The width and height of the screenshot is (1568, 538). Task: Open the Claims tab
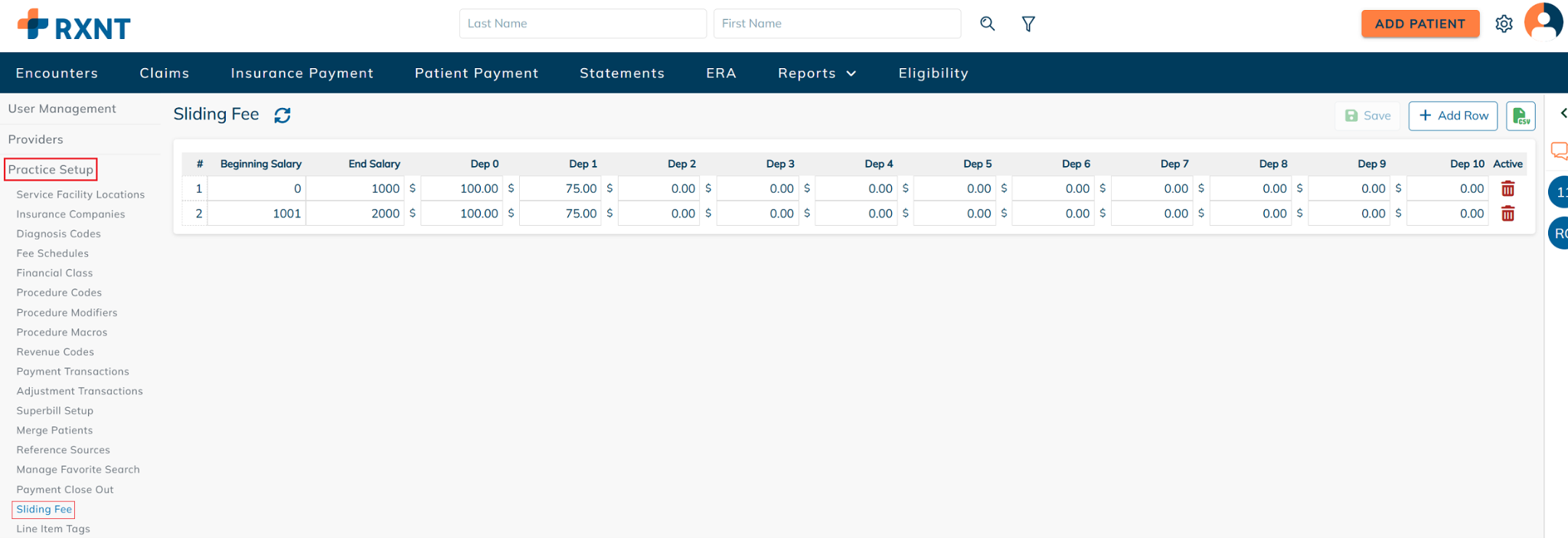tap(164, 73)
